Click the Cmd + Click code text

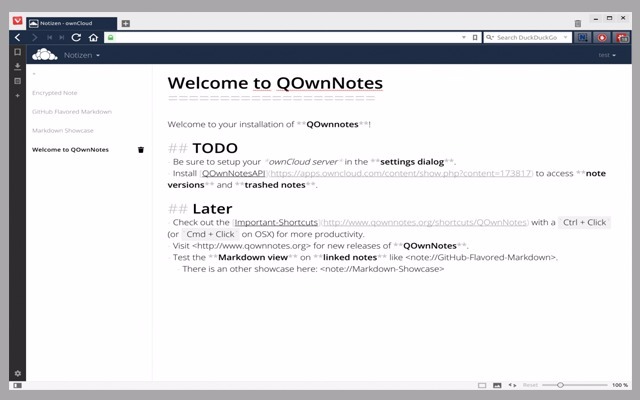coord(210,234)
